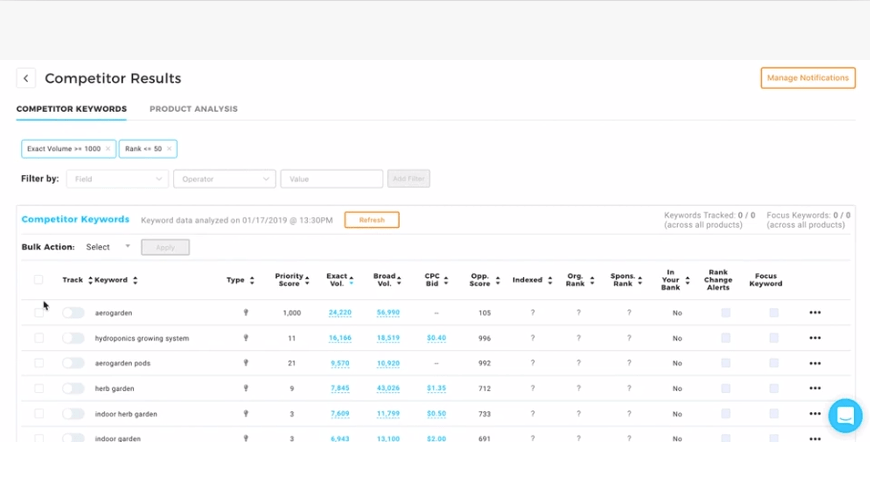Go back using the back arrow icon

pos(26,78)
